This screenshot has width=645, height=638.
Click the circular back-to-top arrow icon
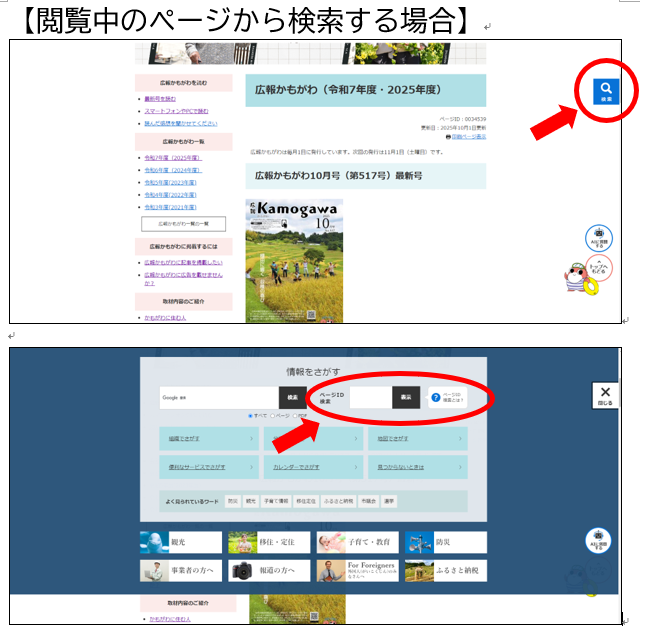coord(598,268)
